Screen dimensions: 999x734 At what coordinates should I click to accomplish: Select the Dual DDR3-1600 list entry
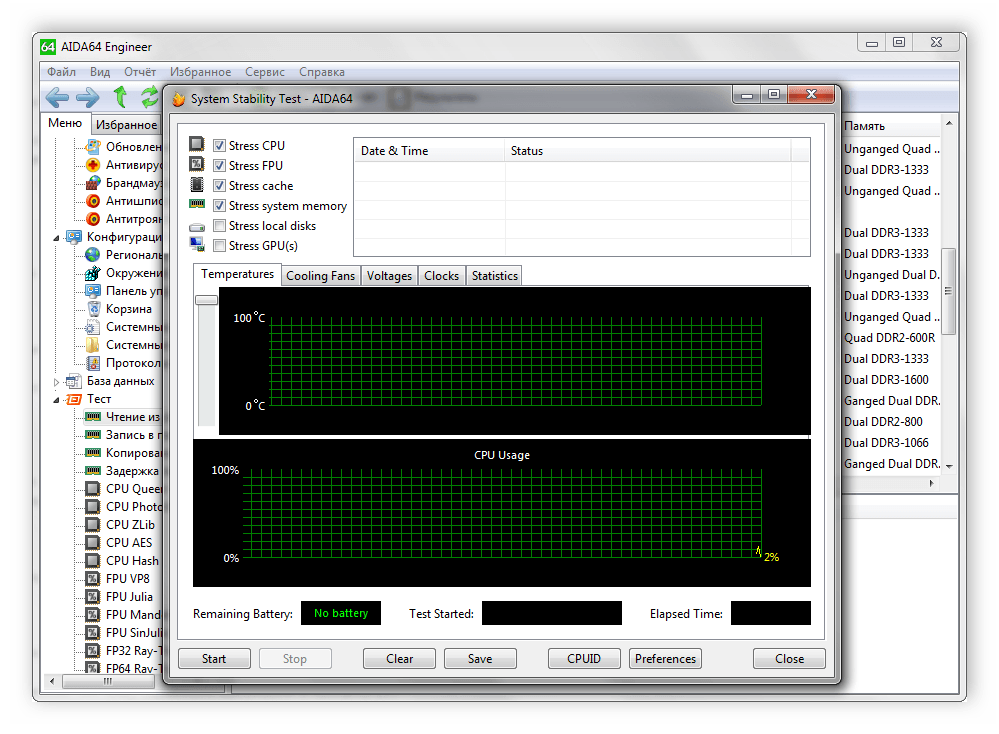coord(886,380)
